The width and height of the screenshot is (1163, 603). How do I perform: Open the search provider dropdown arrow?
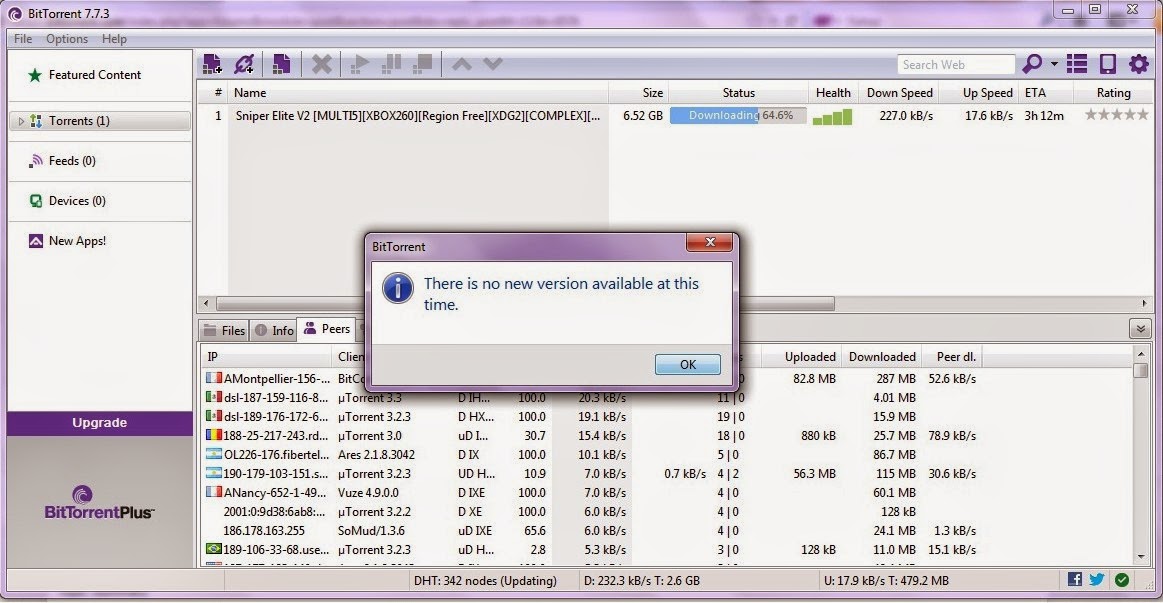pos(1054,64)
